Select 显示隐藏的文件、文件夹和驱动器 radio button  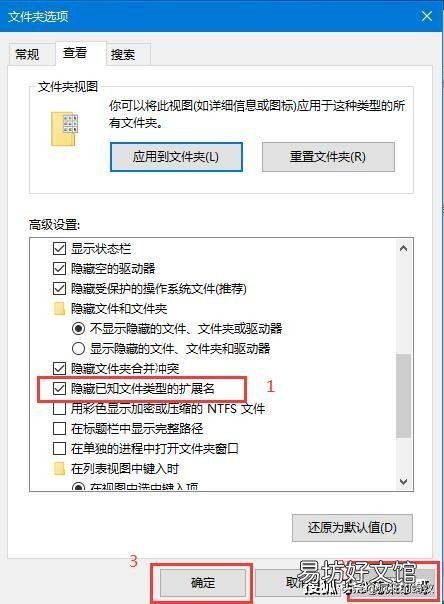tap(78, 349)
